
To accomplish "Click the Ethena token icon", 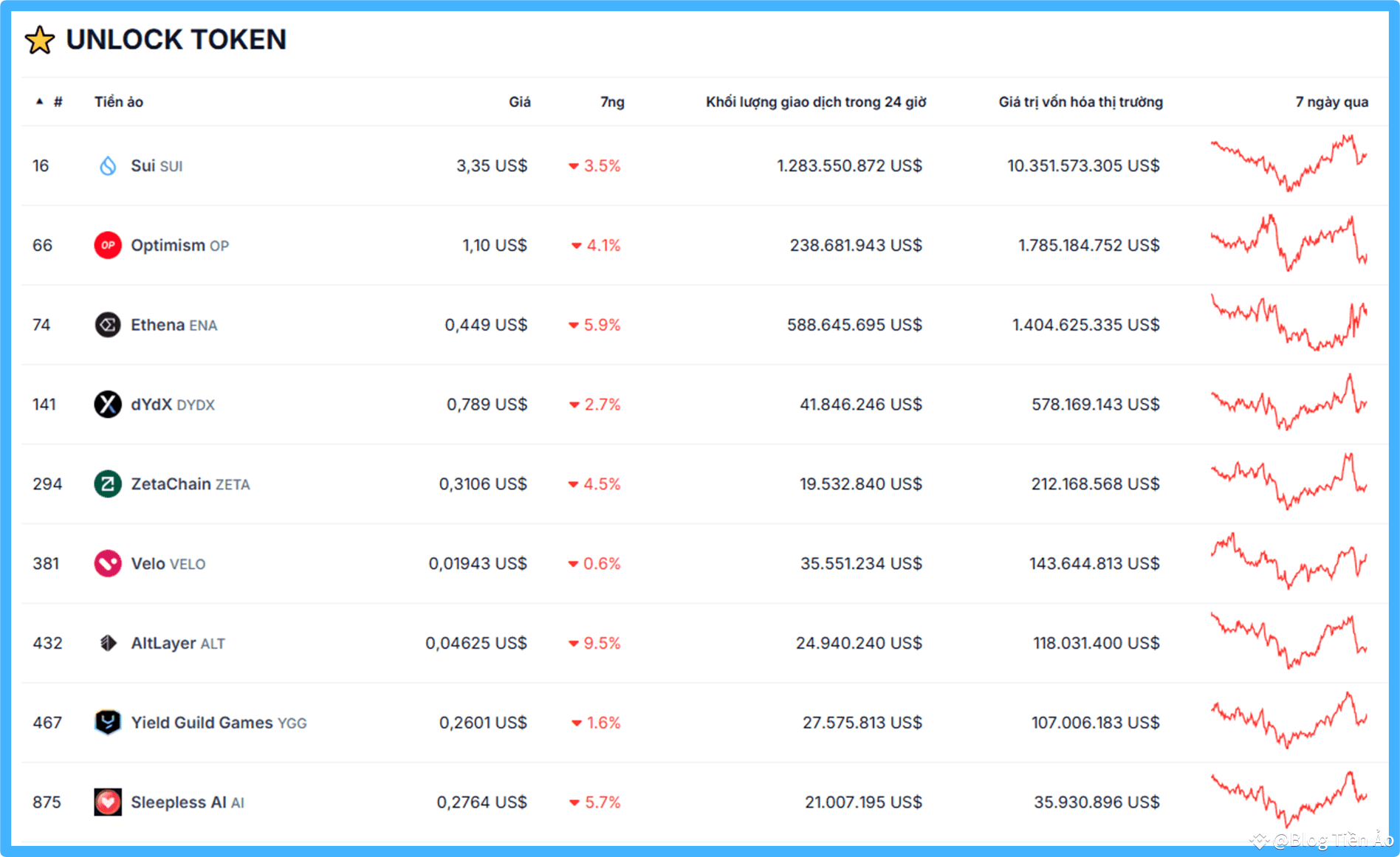I will 108,324.
